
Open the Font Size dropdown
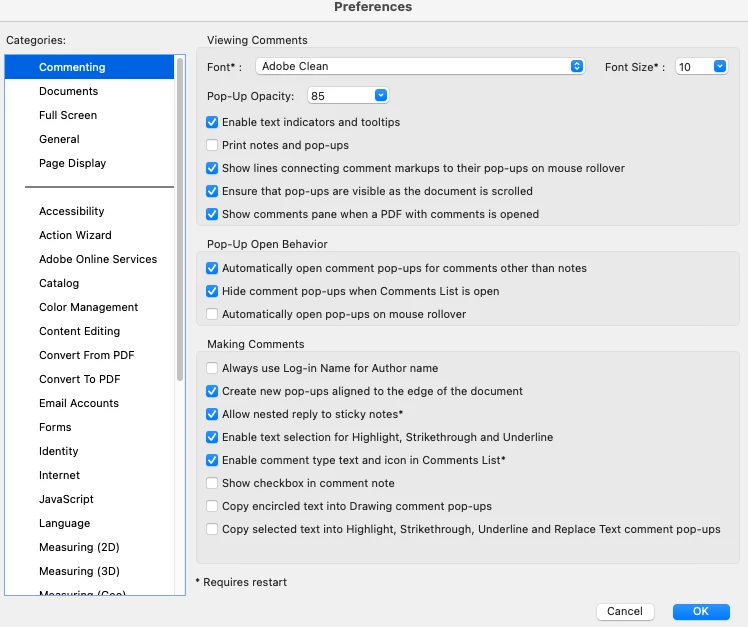pos(701,66)
